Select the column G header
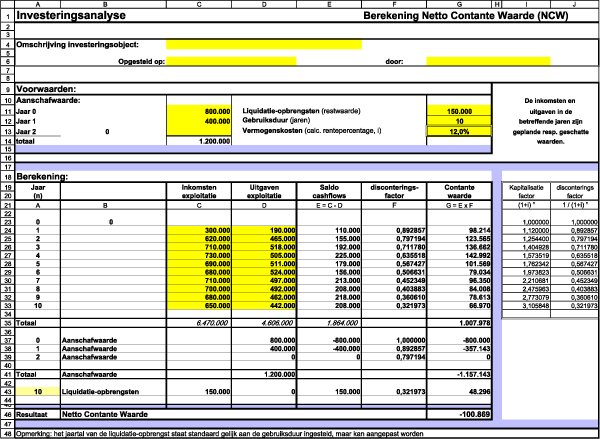Viewport: 600px width, 439px height. [x=459, y=4]
